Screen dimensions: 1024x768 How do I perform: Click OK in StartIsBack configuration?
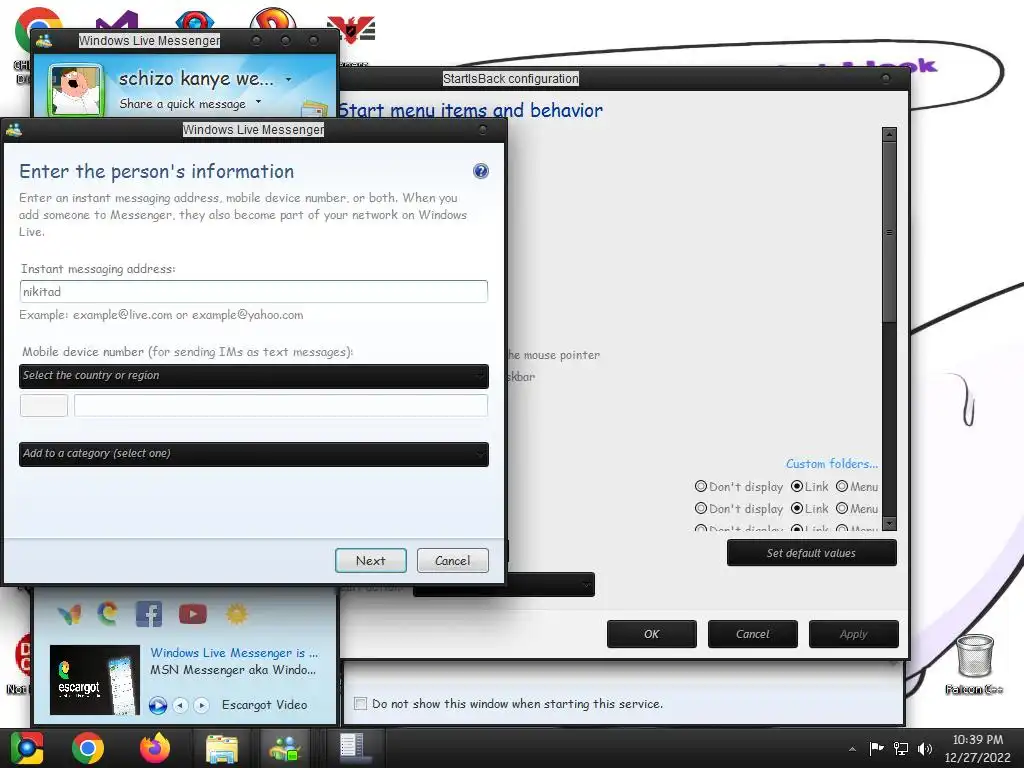(652, 634)
